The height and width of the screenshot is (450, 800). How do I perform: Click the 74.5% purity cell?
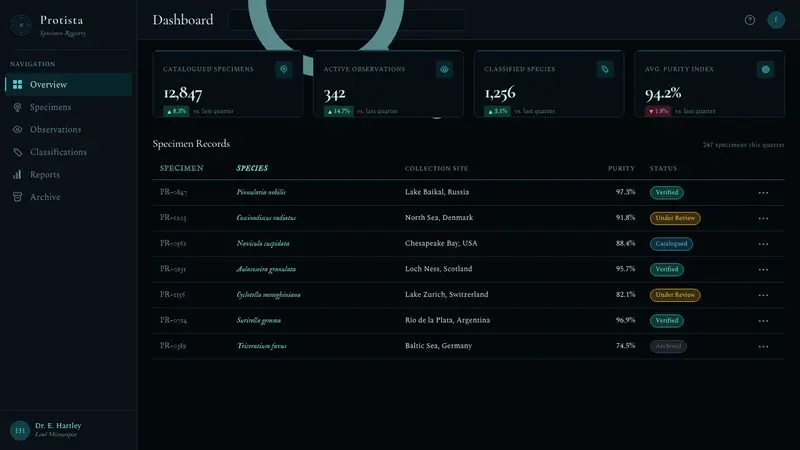click(625, 346)
